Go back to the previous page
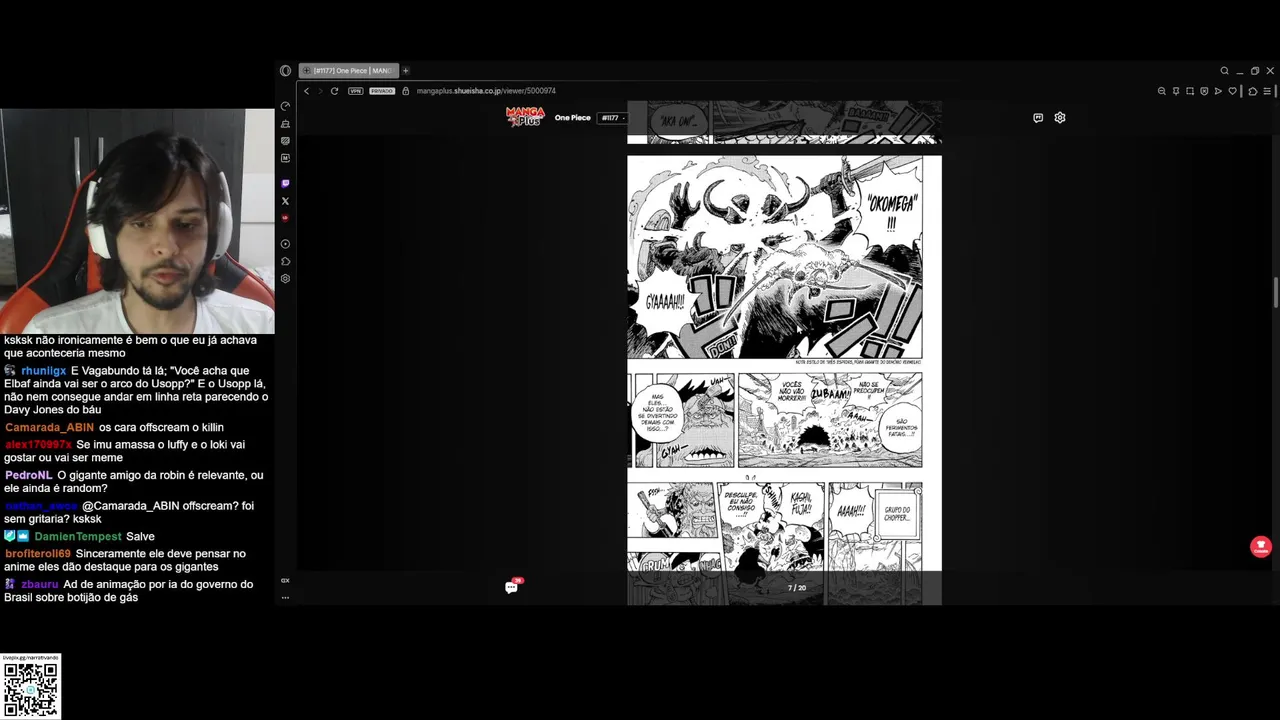The height and width of the screenshot is (720, 1280). (x=307, y=91)
